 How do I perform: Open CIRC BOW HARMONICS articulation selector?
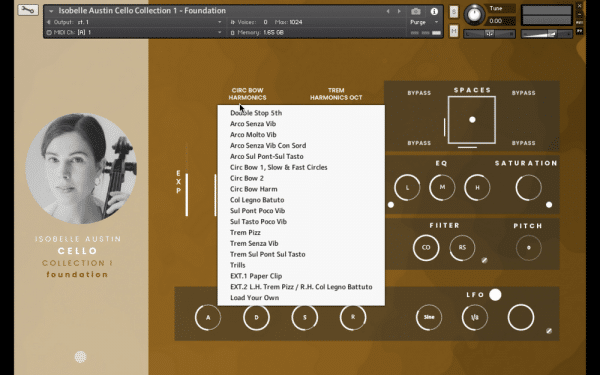pyautogui.click(x=247, y=94)
